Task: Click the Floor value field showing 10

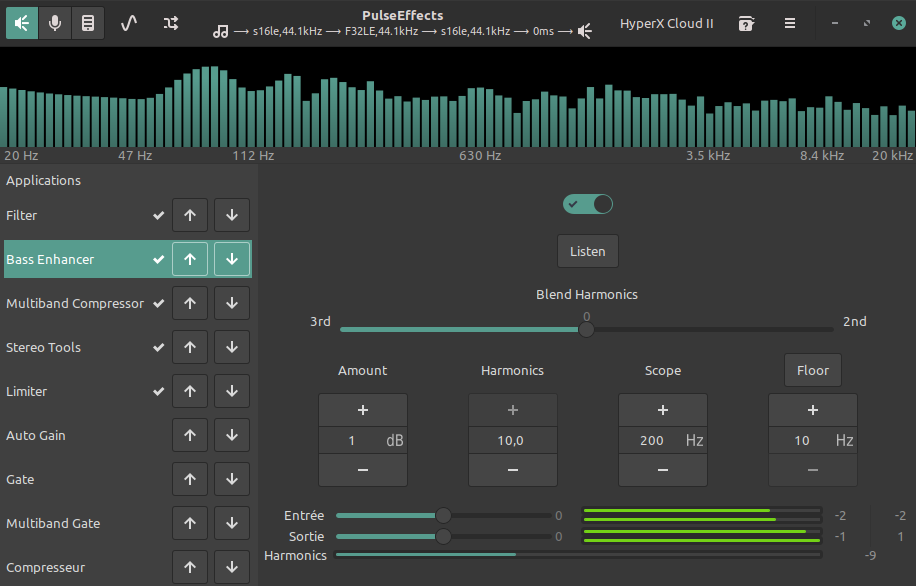Action: 813,441
